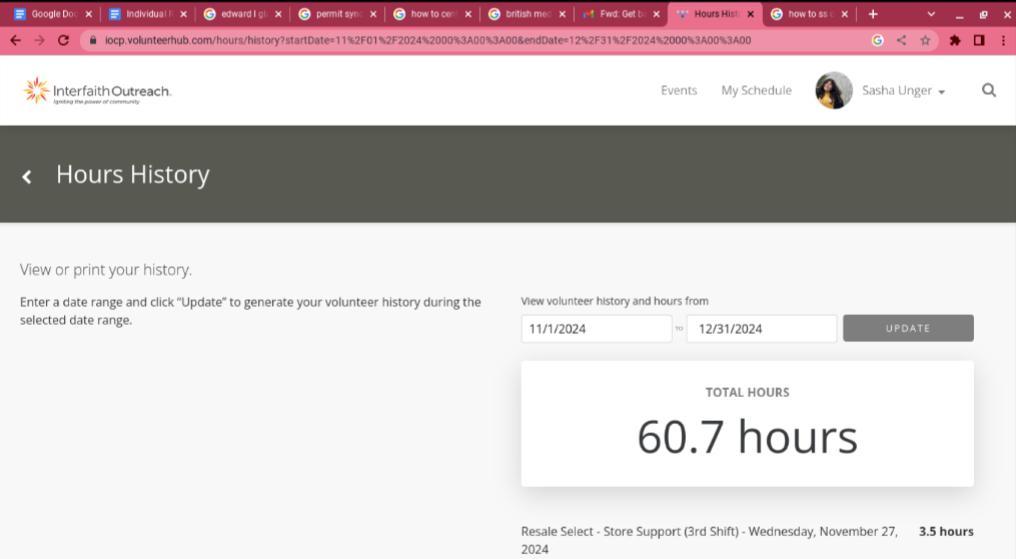Open the extensions puzzle icon
The image size is (1016, 559).
click(x=955, y=40)
